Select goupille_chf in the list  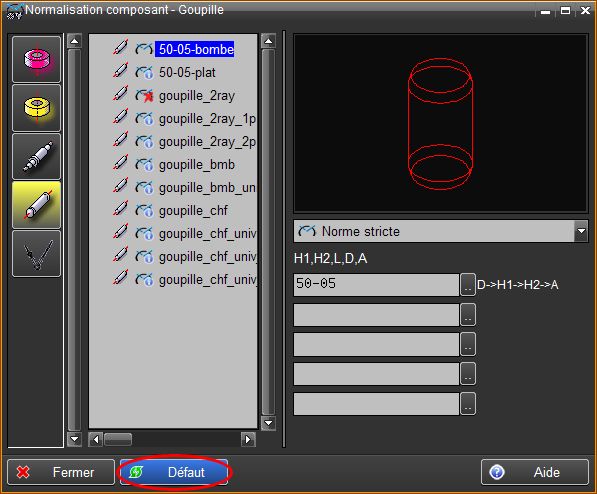193,210
